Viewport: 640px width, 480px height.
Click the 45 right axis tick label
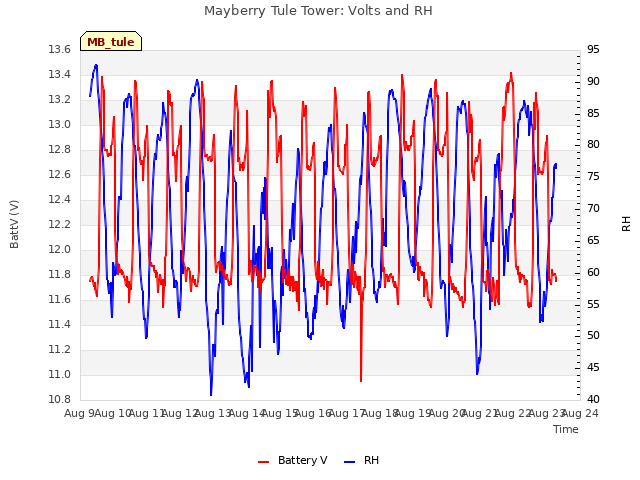(x=593, y=367)
